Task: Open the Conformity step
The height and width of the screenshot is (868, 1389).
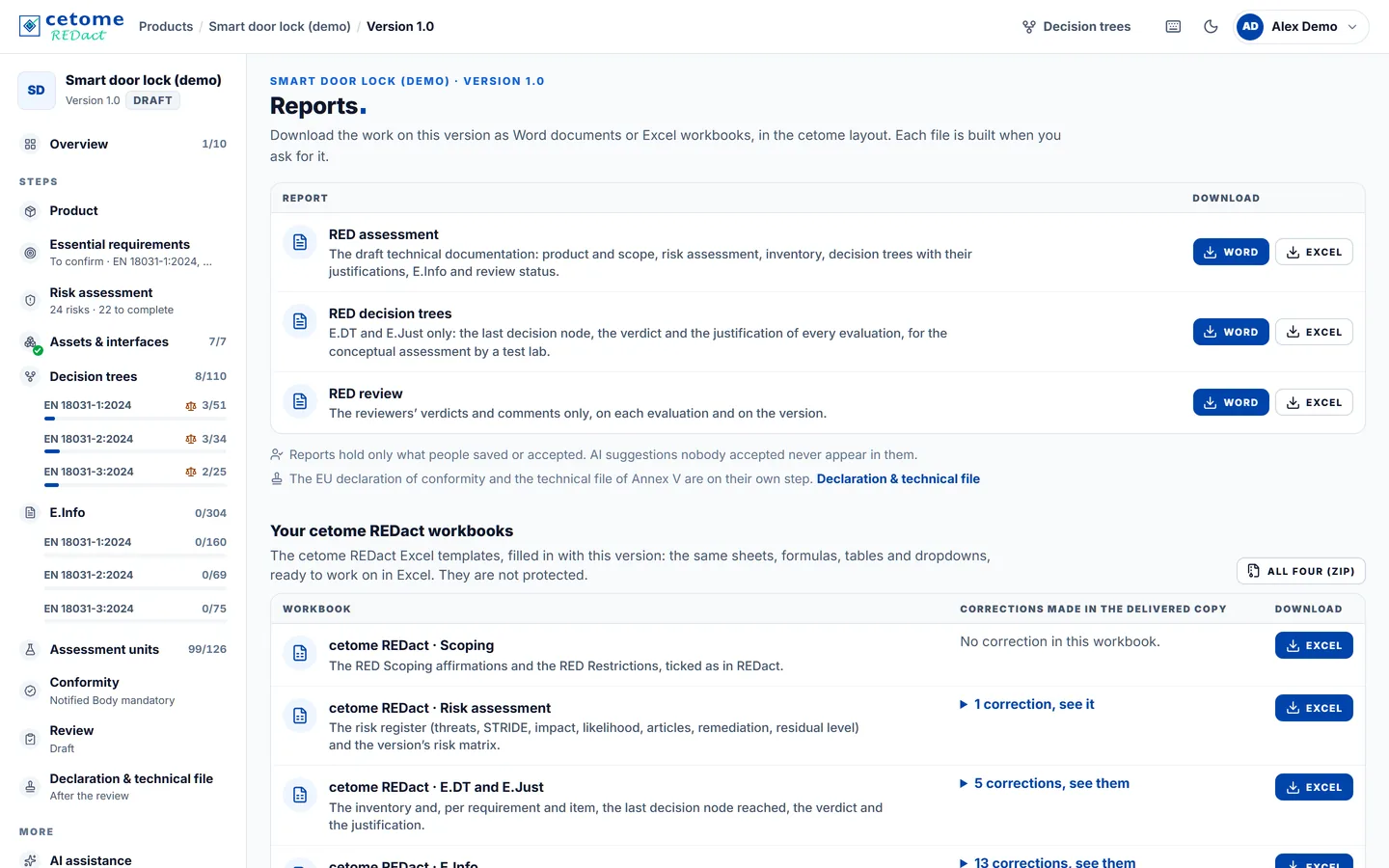Action: (123, 691)
